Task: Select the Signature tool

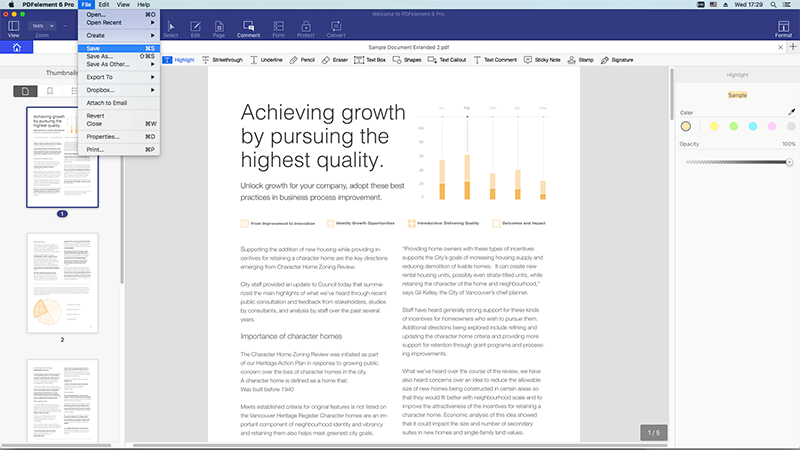Action: coord(617,60)
